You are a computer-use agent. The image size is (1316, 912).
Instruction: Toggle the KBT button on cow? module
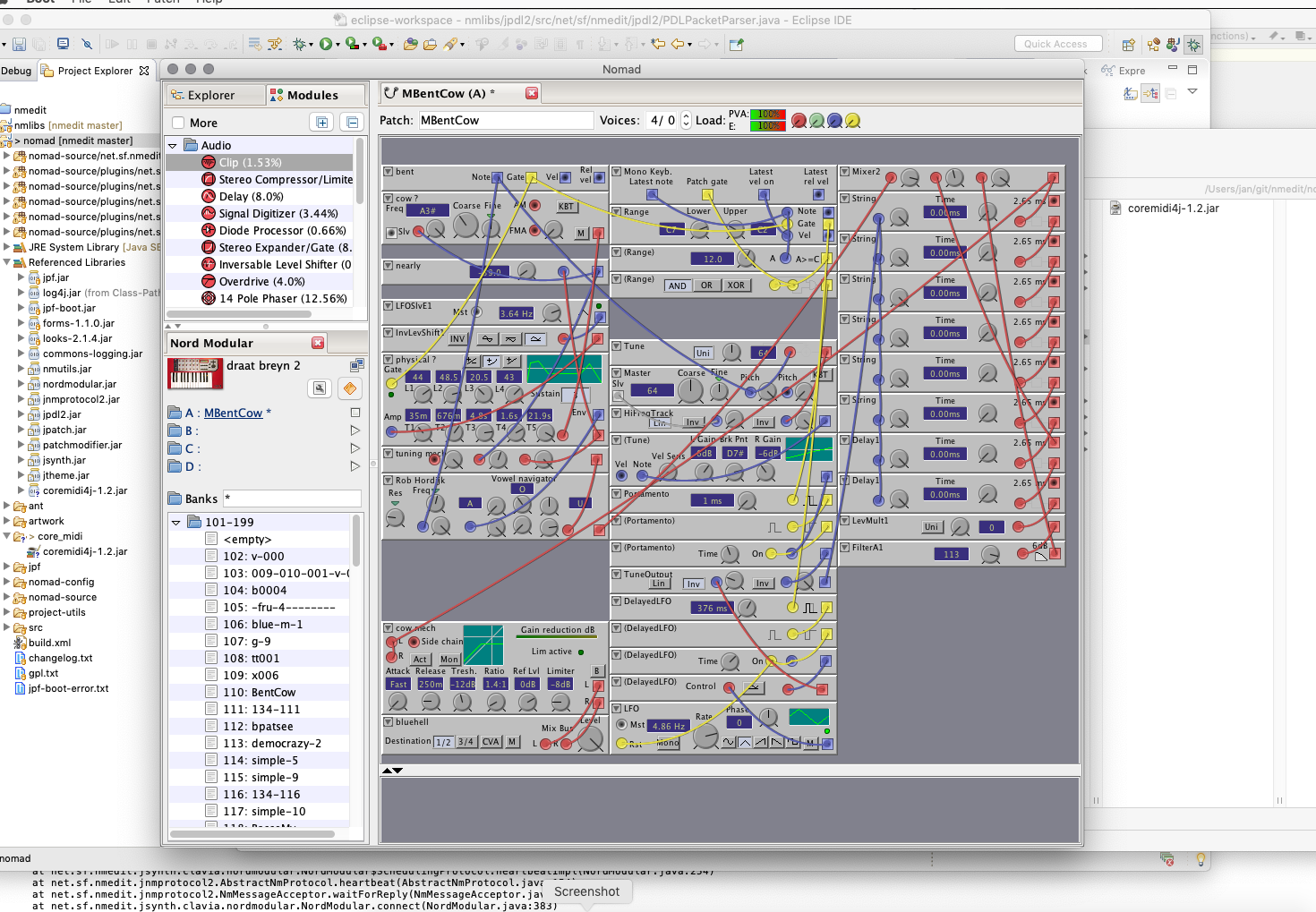[x=566, y=207]
